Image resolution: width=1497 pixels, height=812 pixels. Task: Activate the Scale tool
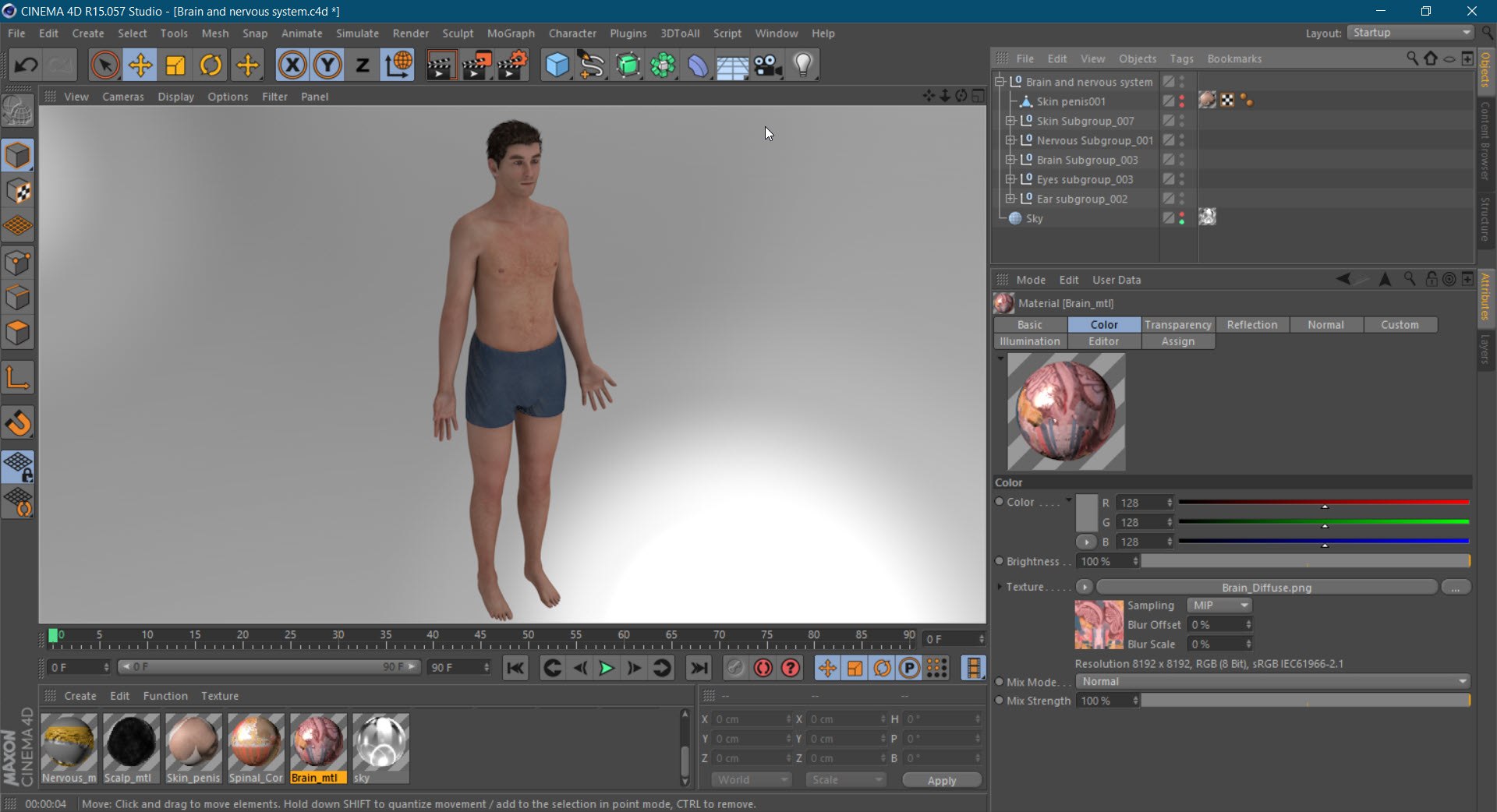(175, 65)
